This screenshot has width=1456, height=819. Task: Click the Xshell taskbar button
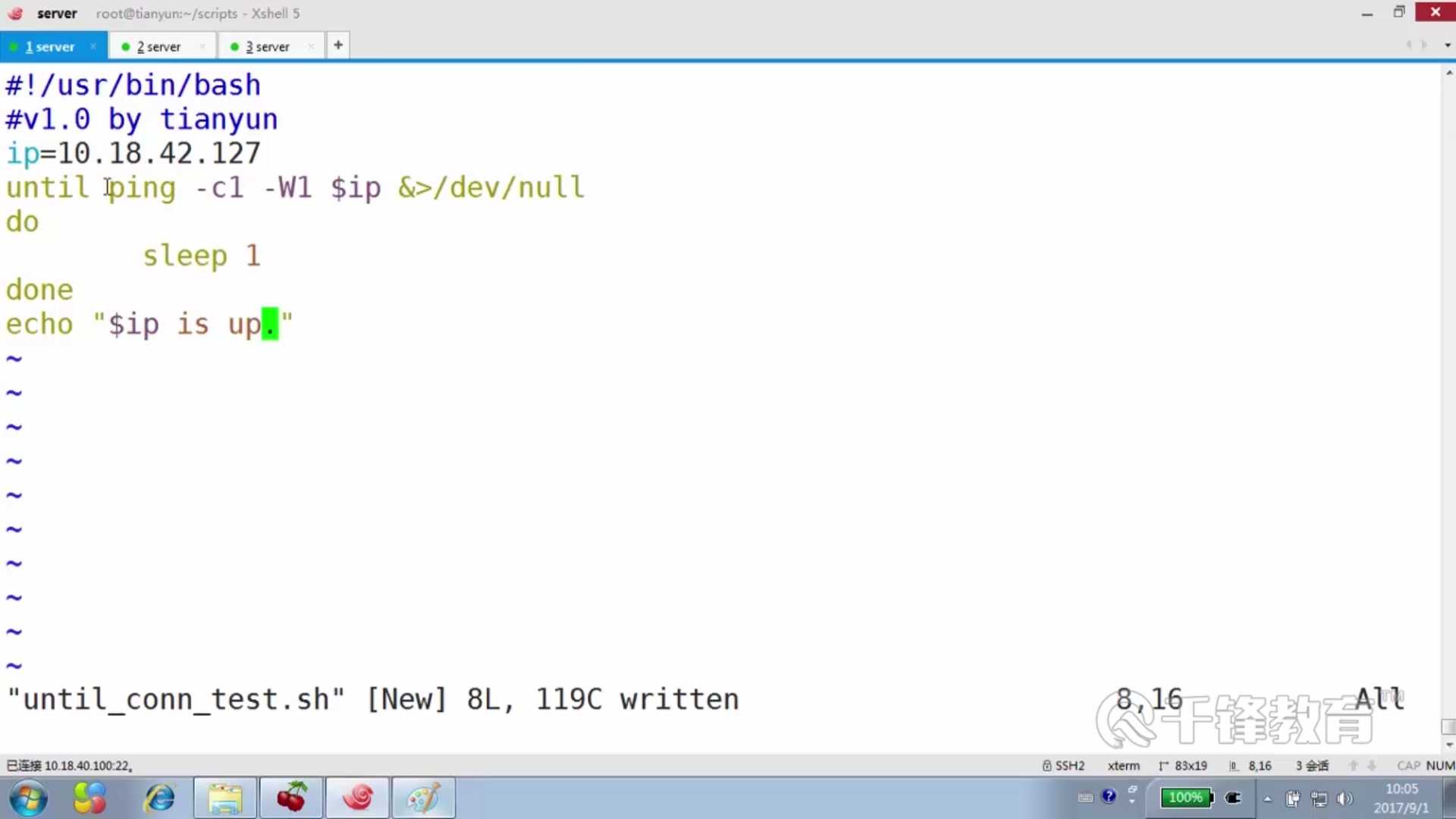point(357,798)
